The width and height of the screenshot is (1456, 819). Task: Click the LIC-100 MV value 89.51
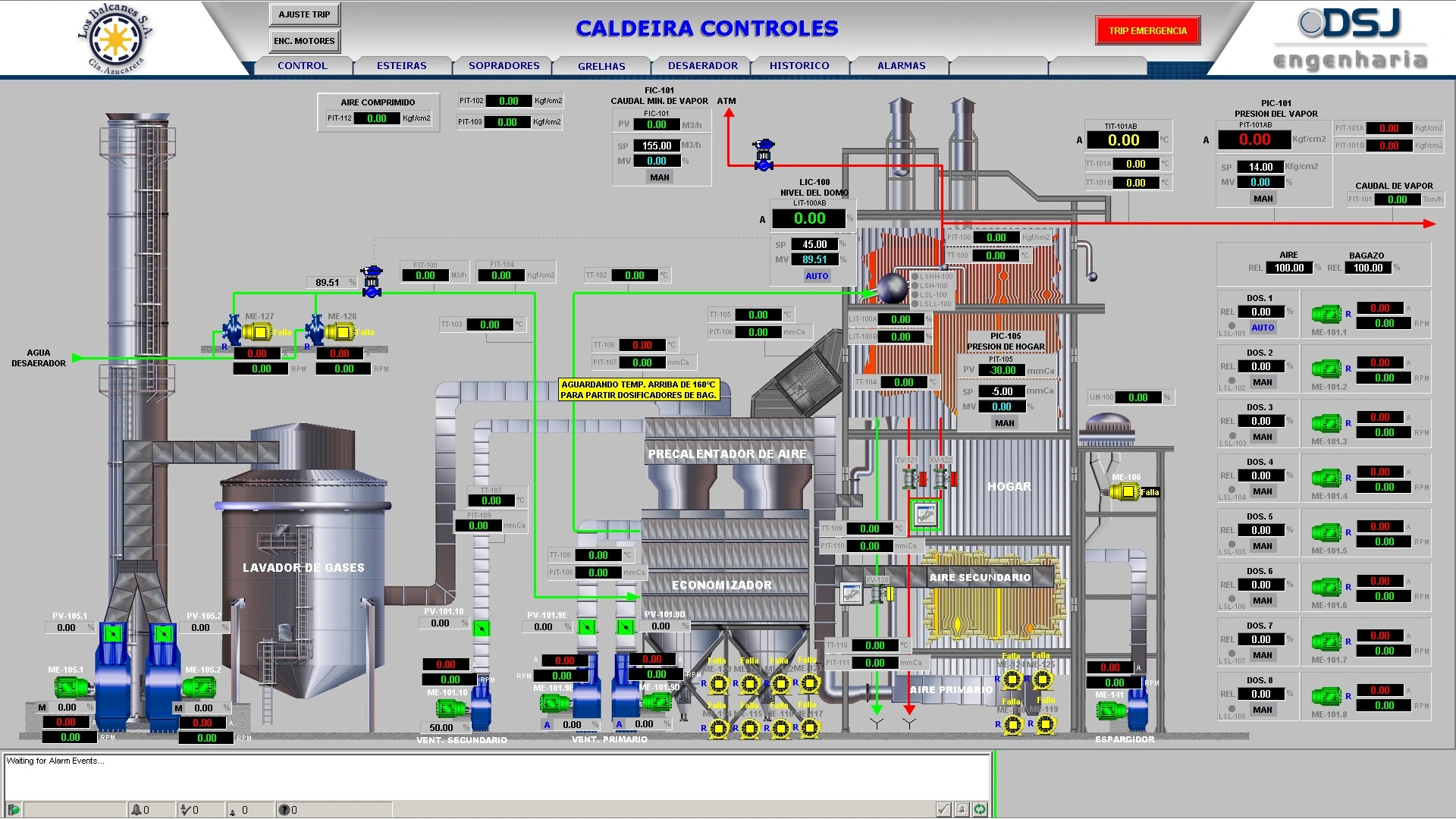814,259
